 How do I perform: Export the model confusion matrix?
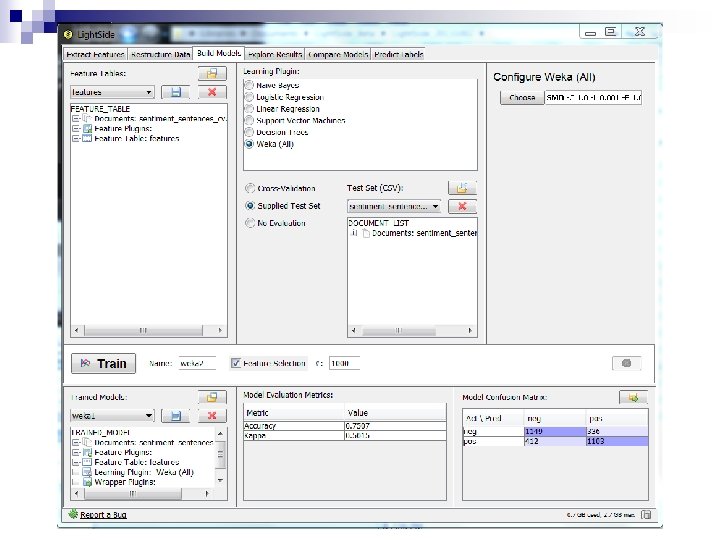coord(633,398)
